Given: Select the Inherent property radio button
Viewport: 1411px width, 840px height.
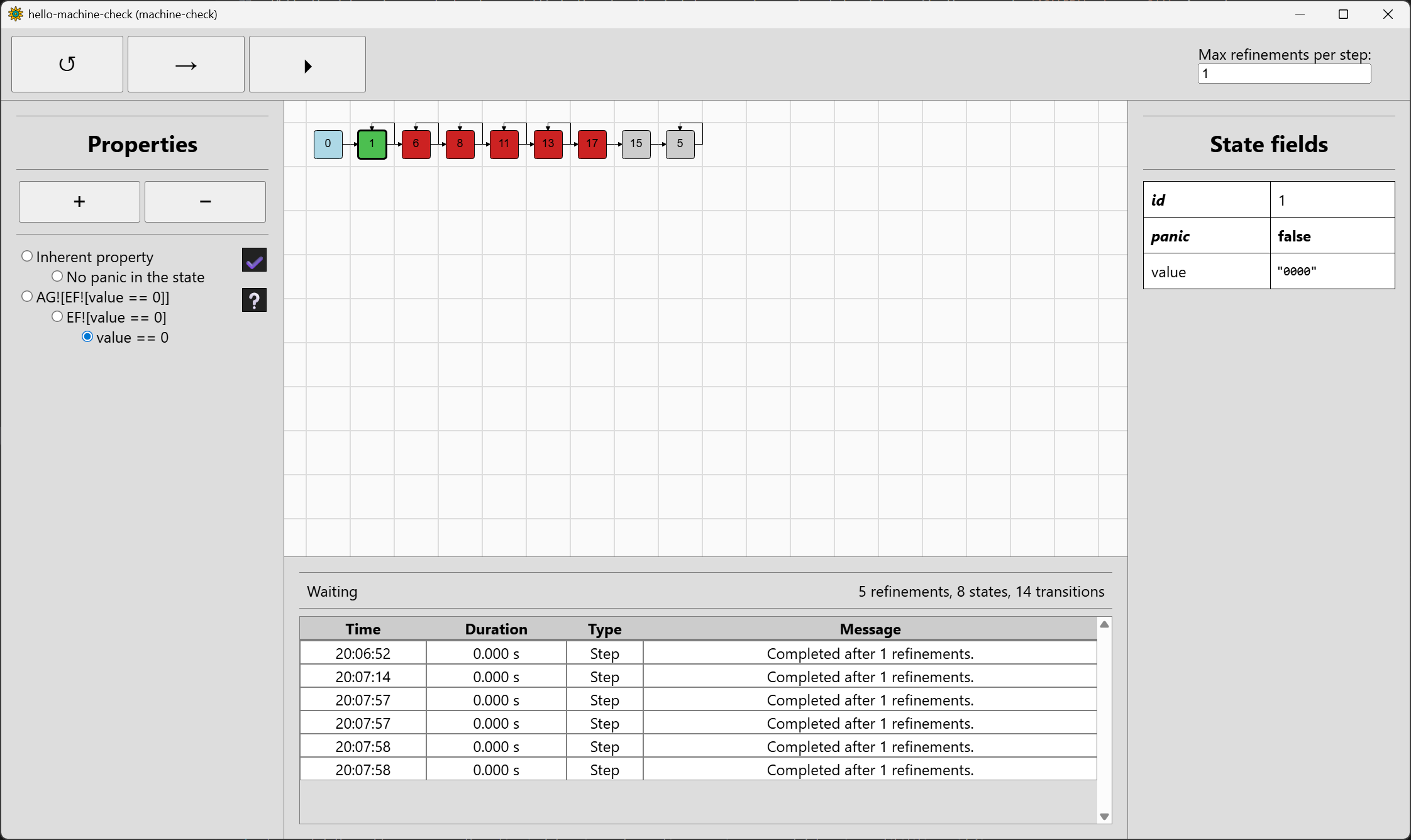Looking at the screenshot, I should point(27,257).
